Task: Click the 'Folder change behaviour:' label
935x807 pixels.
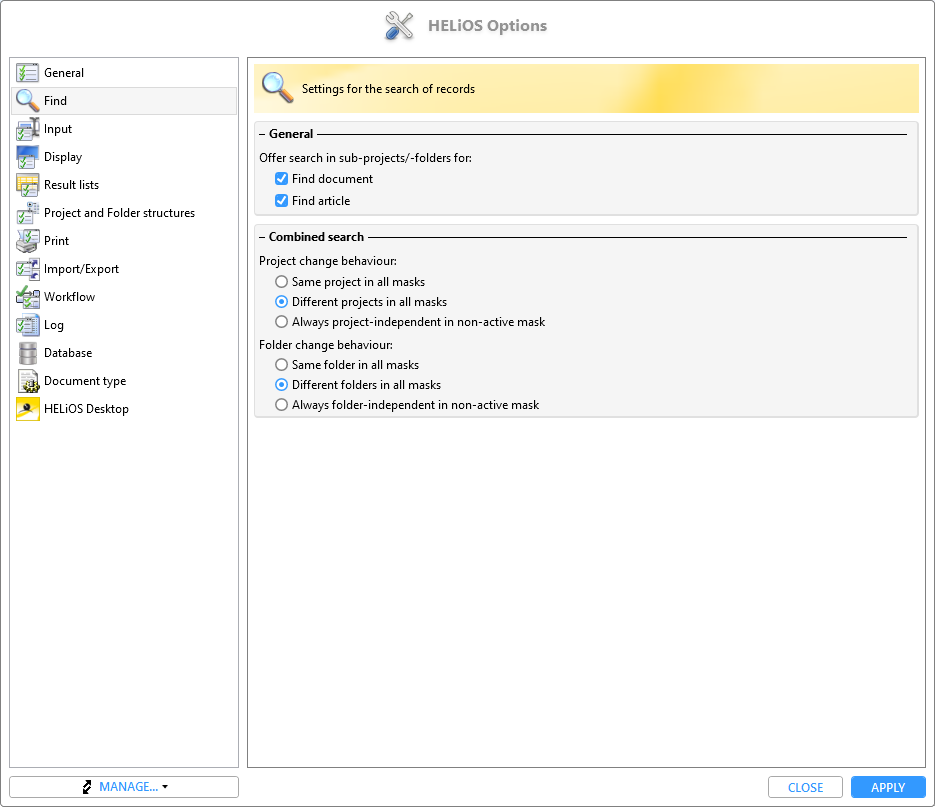Action: coord(326,345)
